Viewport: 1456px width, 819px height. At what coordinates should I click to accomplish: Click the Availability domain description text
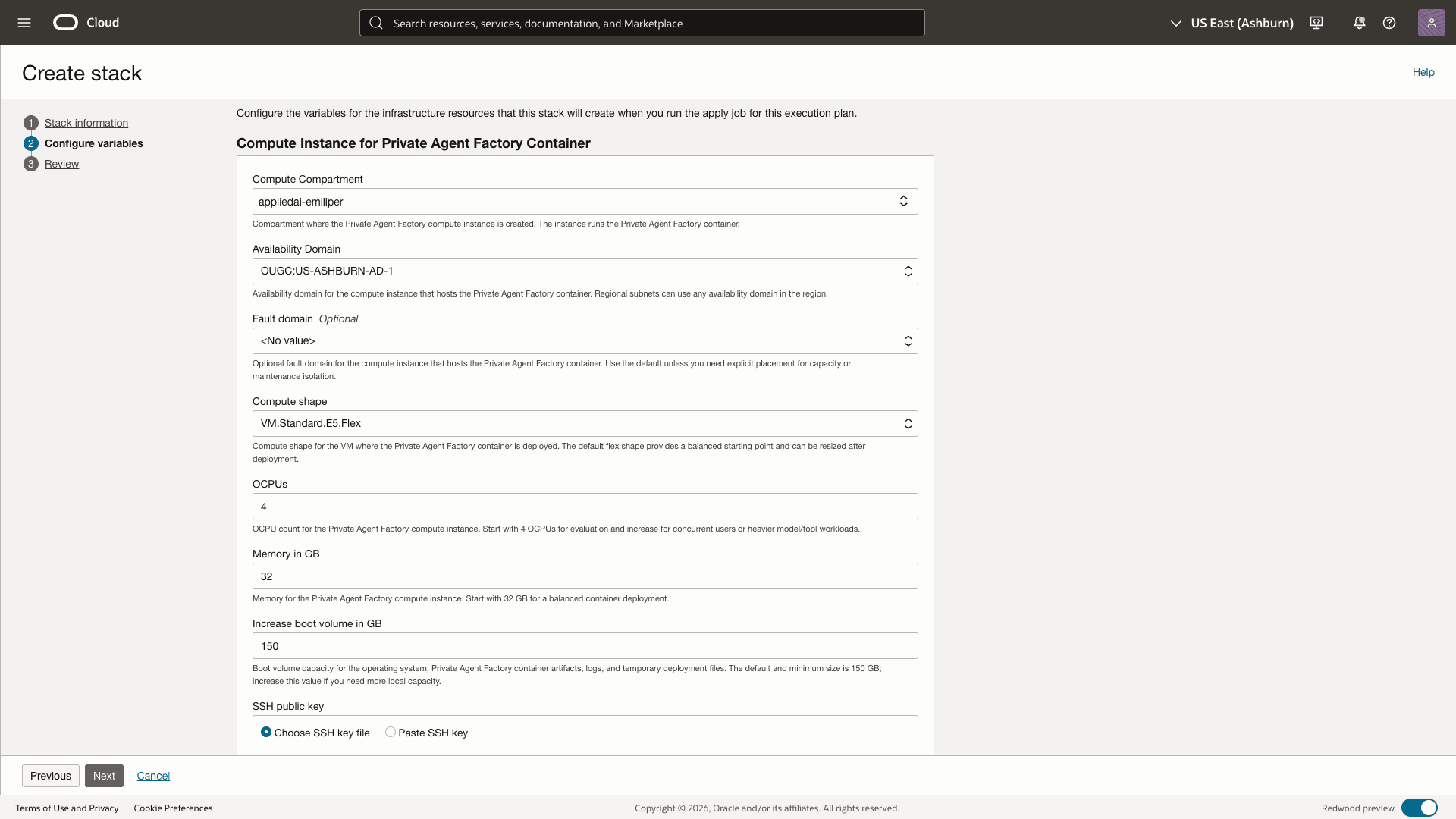pyautogui.click(x=540, y=294)
